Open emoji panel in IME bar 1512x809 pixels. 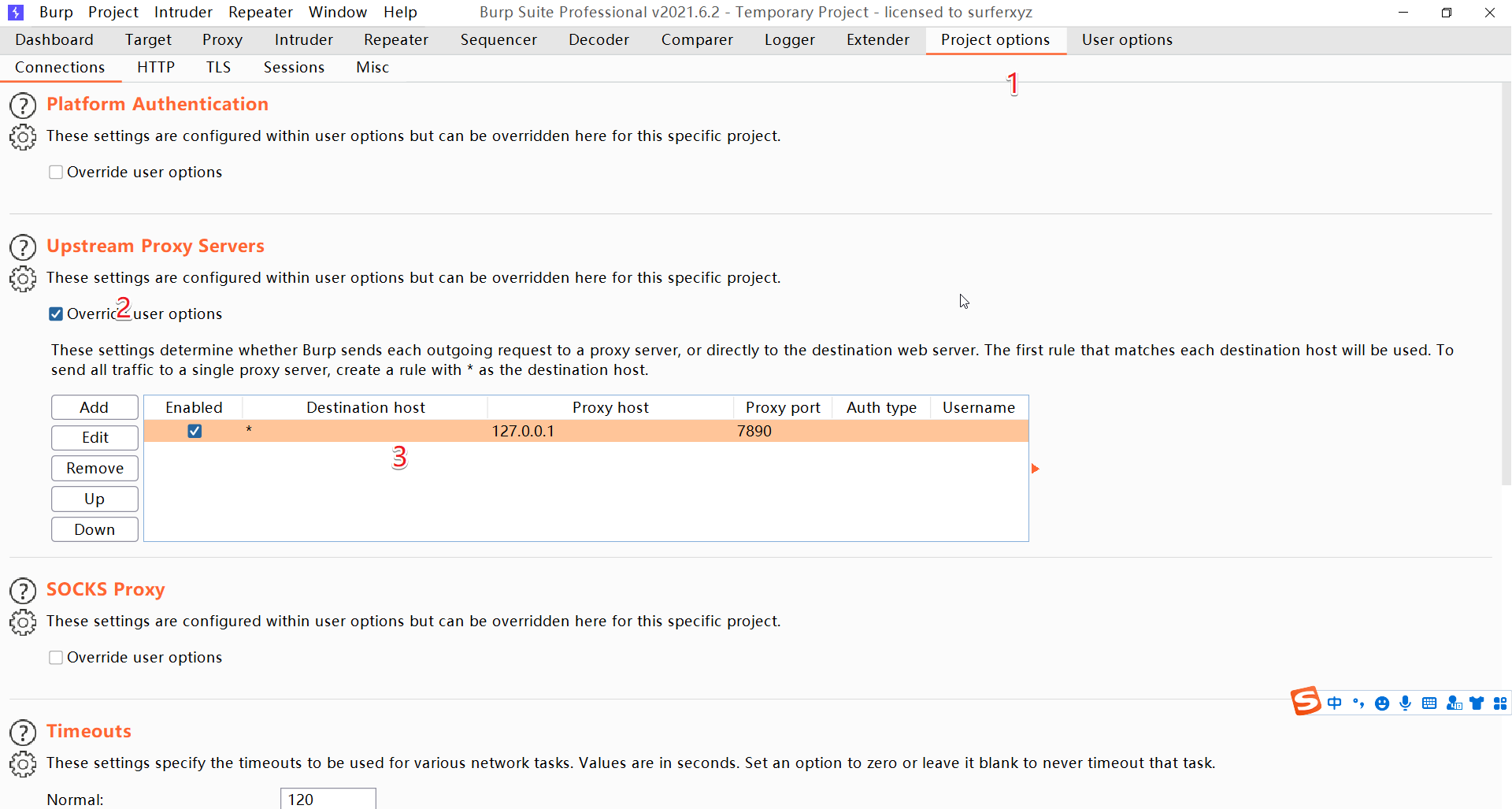click(1382, 703)
